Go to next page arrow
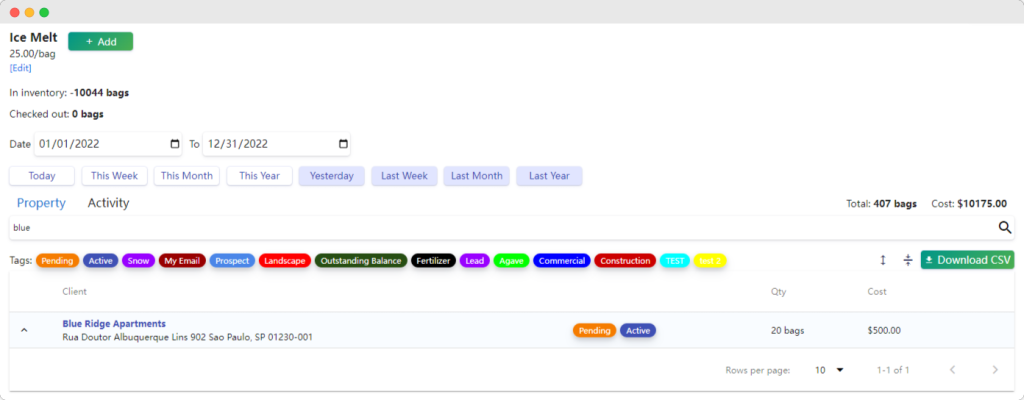 pyautogui.click(x=994, y=370)
